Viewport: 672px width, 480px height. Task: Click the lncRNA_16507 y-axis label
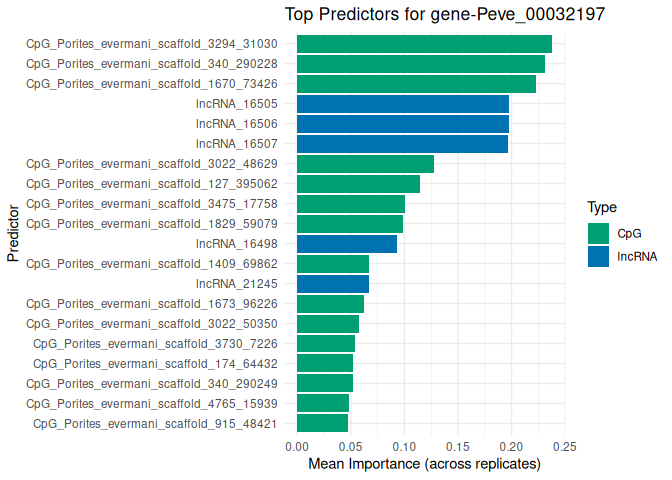pyautogui.click(x=237, y=144)
